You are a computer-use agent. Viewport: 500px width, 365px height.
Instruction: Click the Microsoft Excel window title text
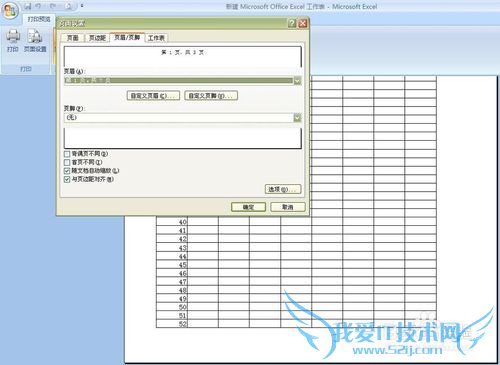(x=301, y=6)
